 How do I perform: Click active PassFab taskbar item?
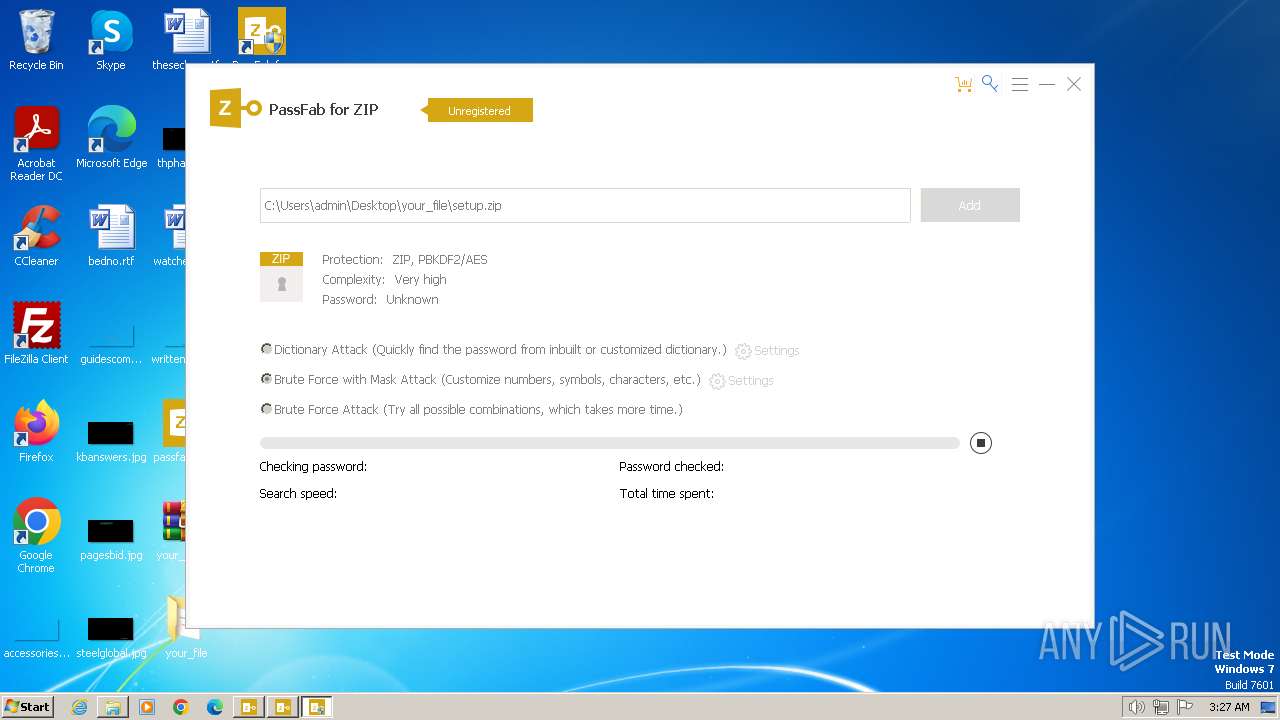(x=317, y=707)
